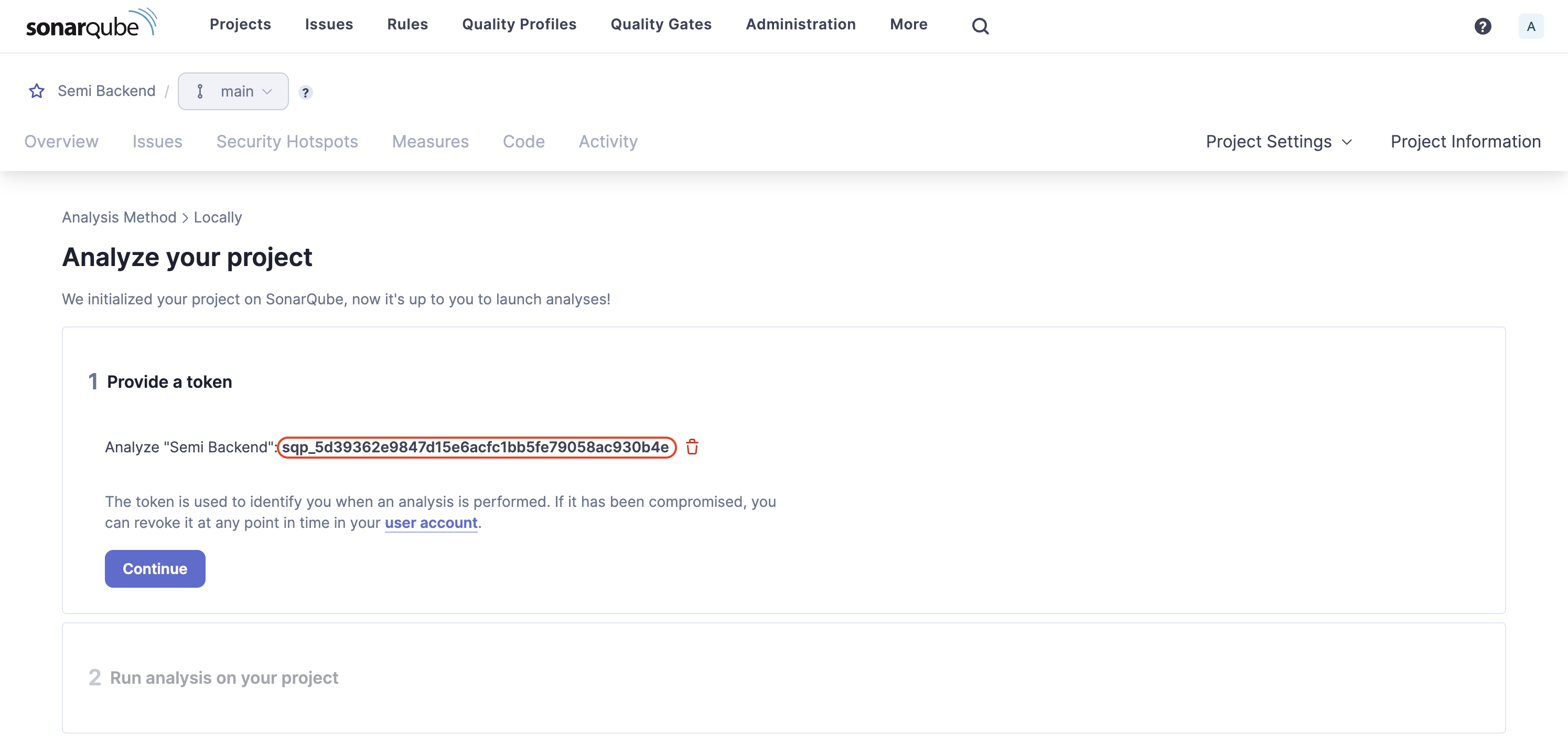Click the SonarQube logo
This screenshot has height=742, width=1568.
point(91,24)
